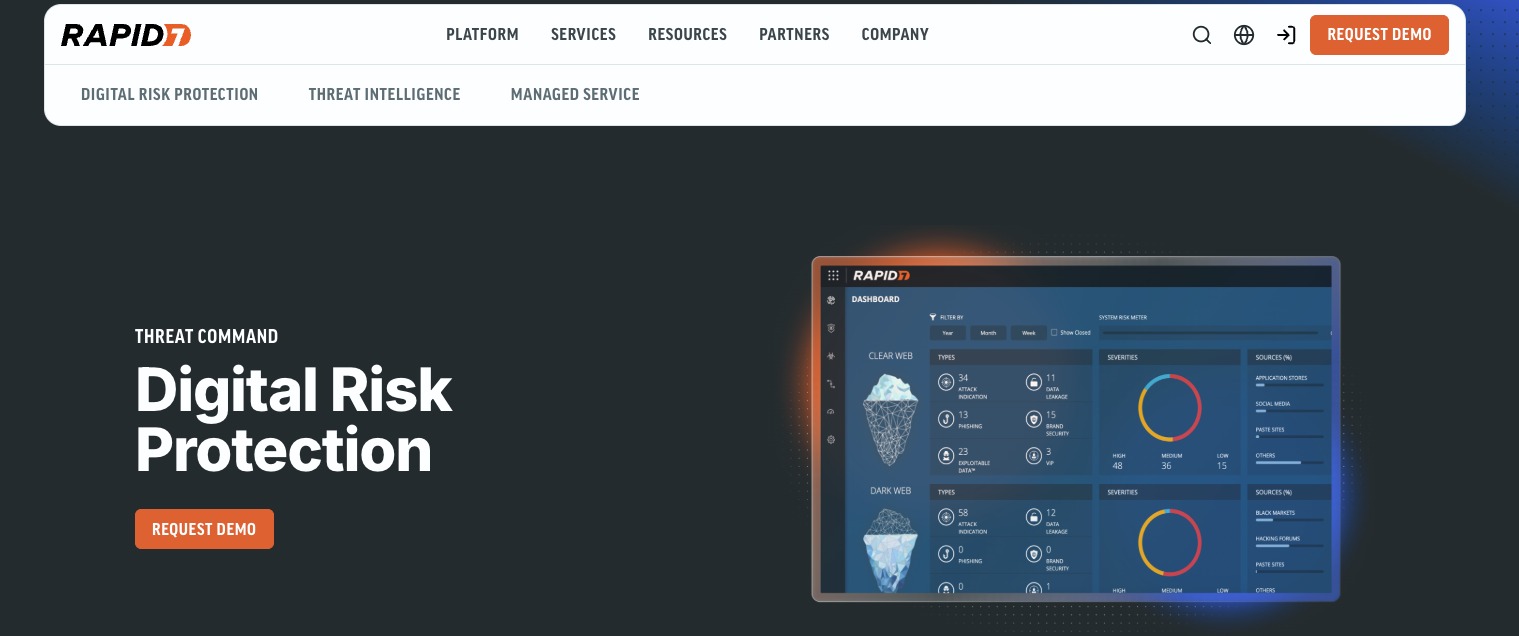Viewport: 1519px width, 636px height.
Task: Open the app grid icon beside the Rapid7 logo
Action: (832, 276)
